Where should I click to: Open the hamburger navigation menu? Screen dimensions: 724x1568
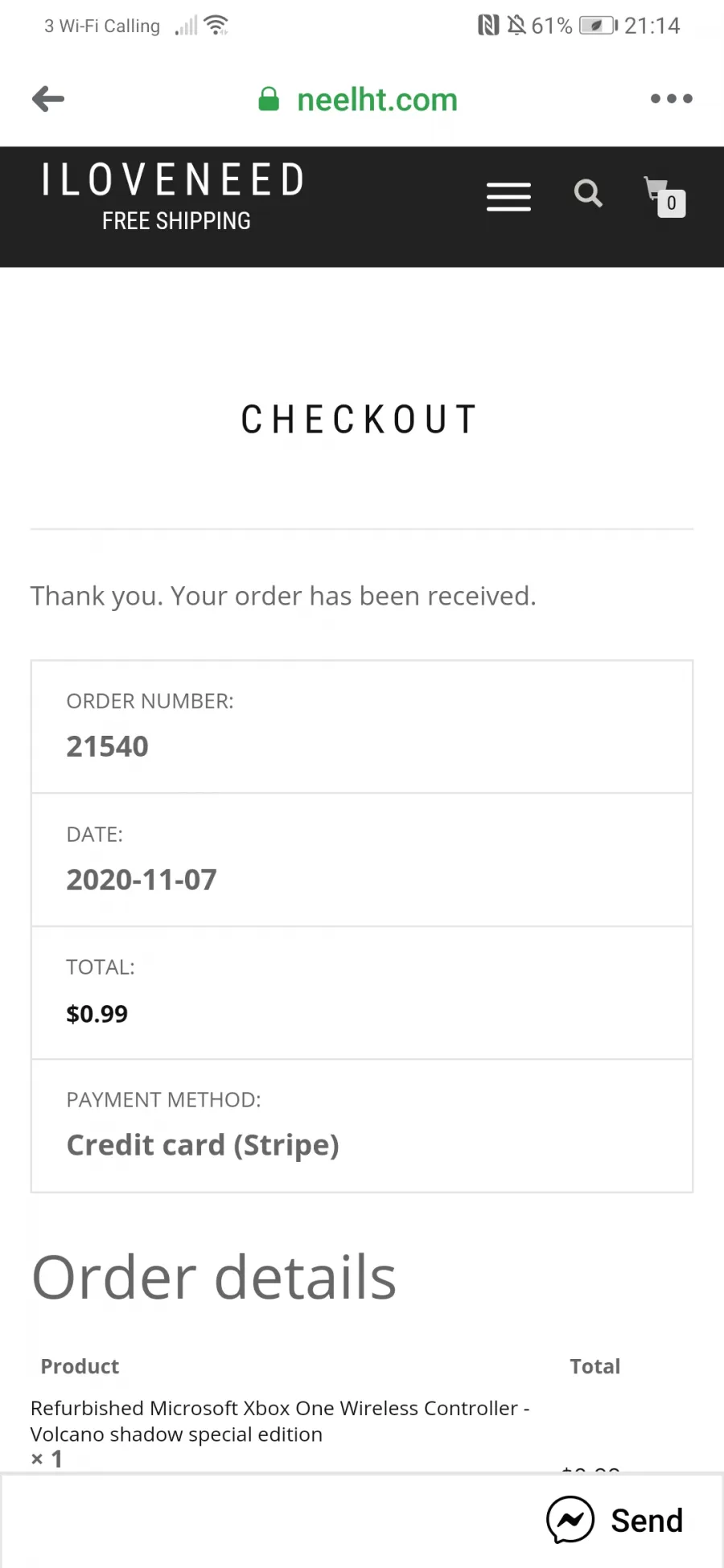coord(508,197)
